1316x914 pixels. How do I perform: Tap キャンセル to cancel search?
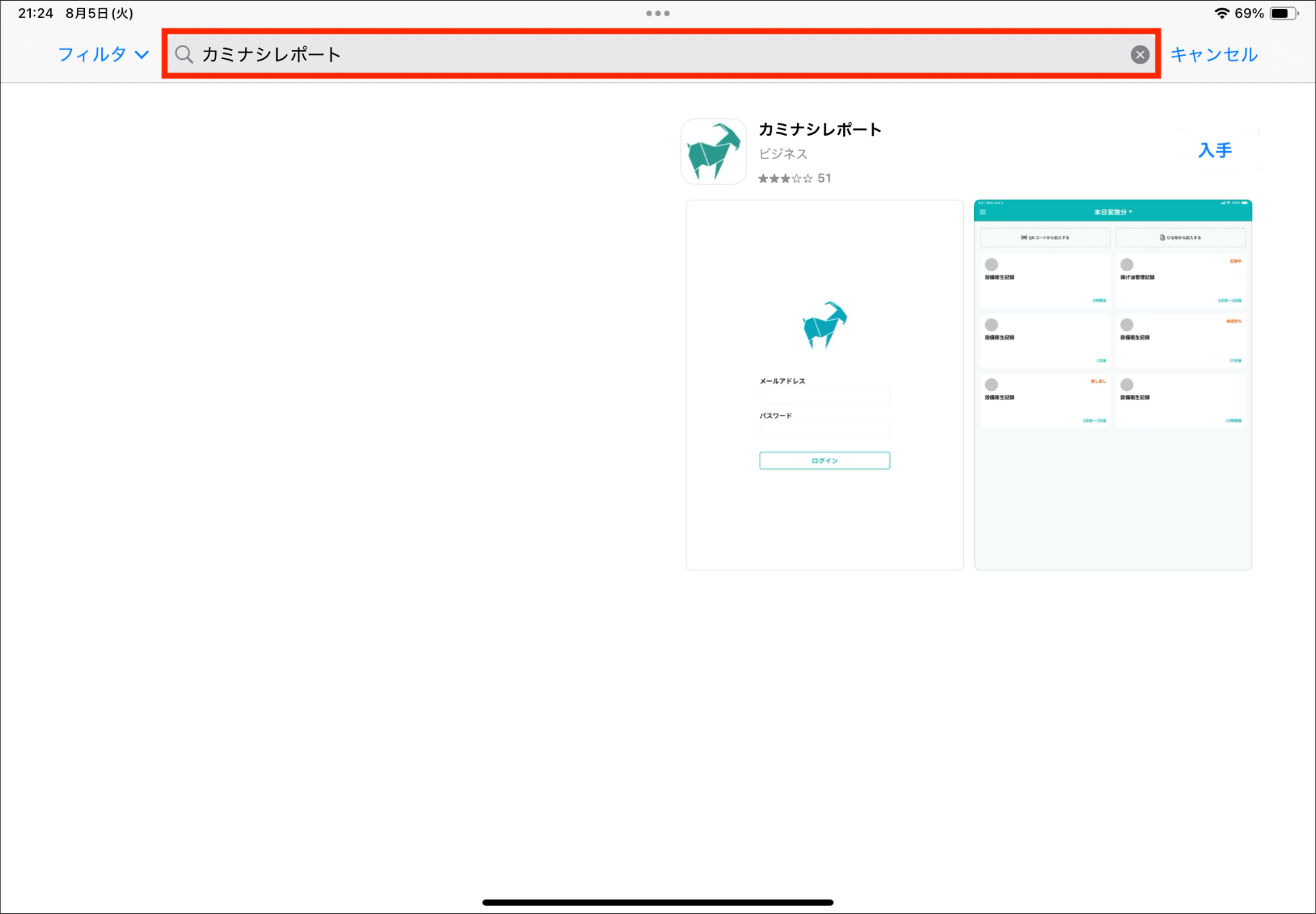click(x=1213, y=55)
